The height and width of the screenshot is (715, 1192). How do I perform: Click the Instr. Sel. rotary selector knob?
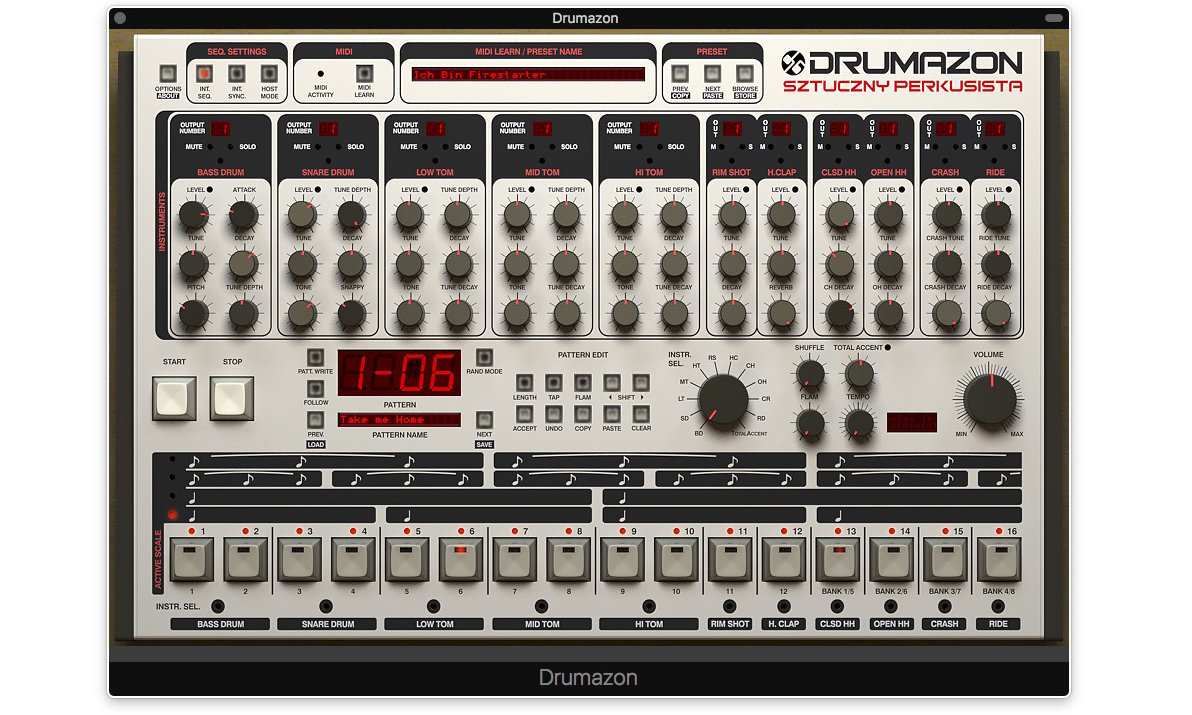[x=722, y=400]
